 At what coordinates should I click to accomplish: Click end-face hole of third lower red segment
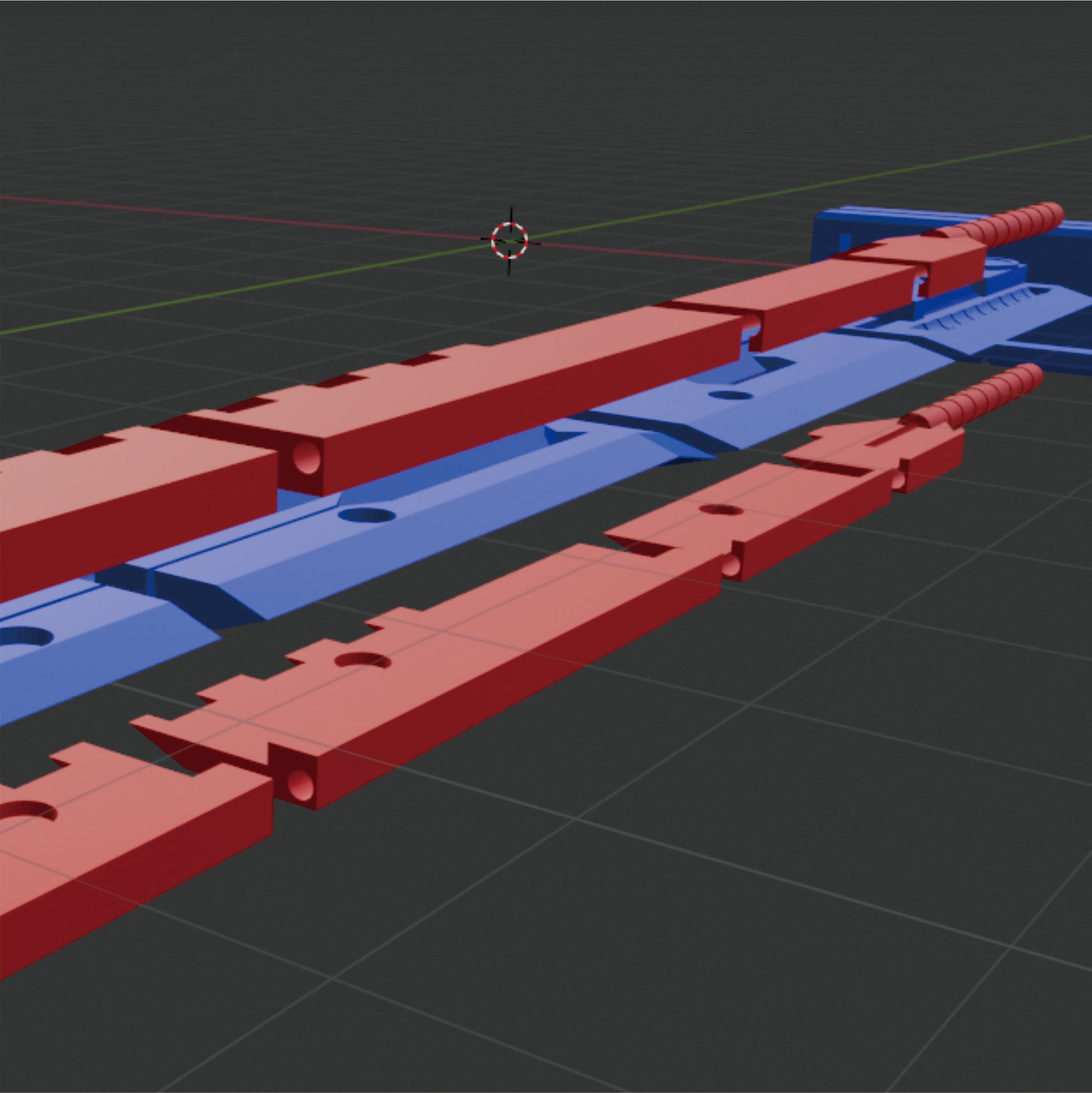[x=730, y=565]
